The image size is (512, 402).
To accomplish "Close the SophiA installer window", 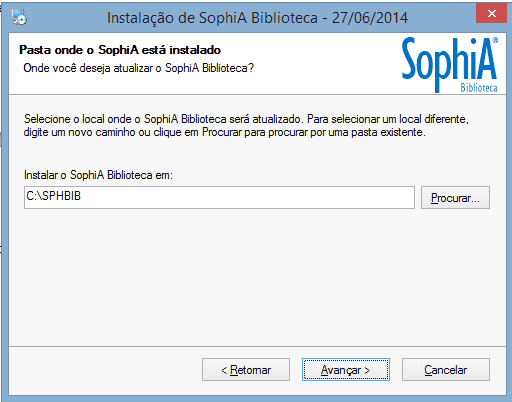I will coord(492,14).
